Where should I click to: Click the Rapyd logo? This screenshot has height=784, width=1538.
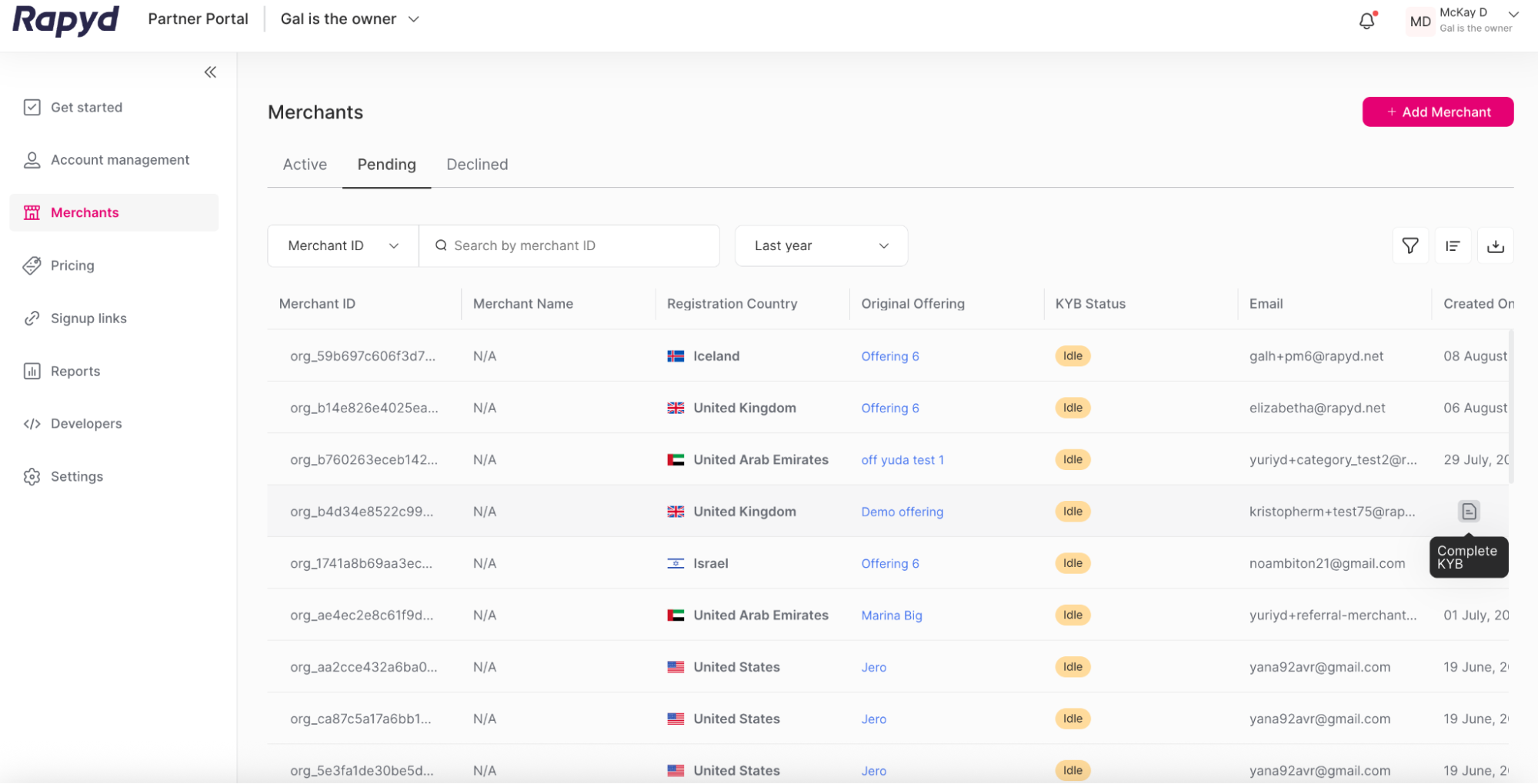click(66, 19)
